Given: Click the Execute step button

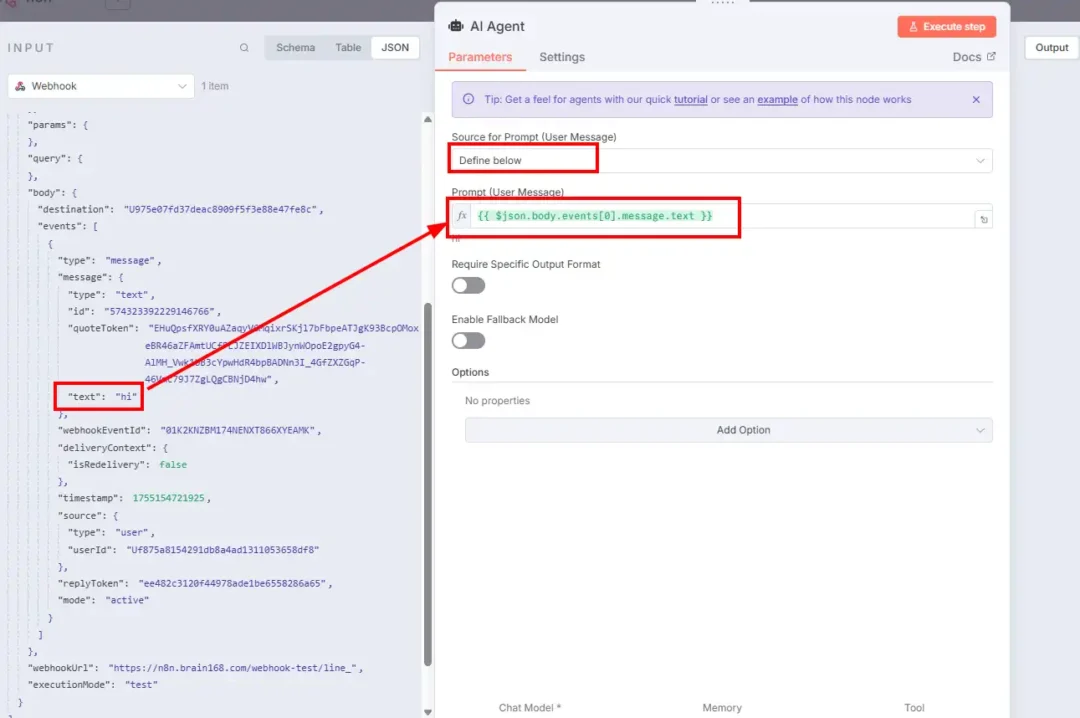Looking at the screenshot, I should (x=946, y=27).
